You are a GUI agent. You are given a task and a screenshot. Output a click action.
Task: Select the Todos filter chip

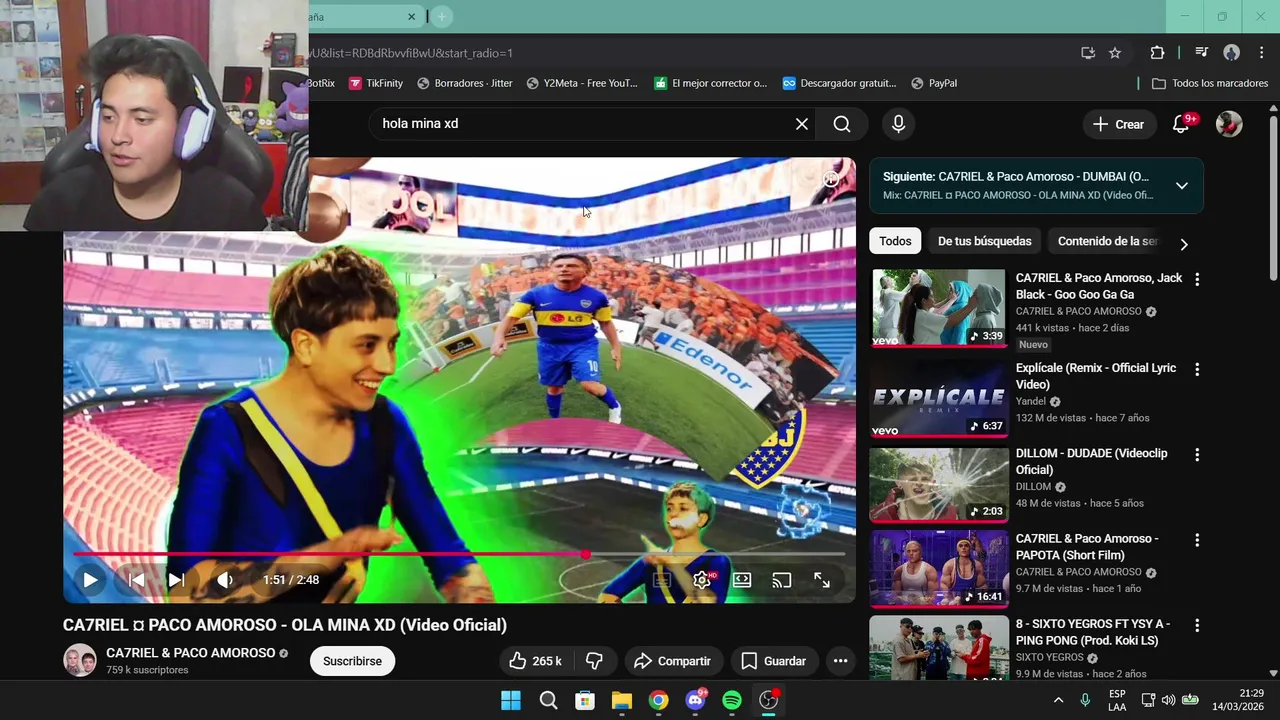tap(895, 241)
